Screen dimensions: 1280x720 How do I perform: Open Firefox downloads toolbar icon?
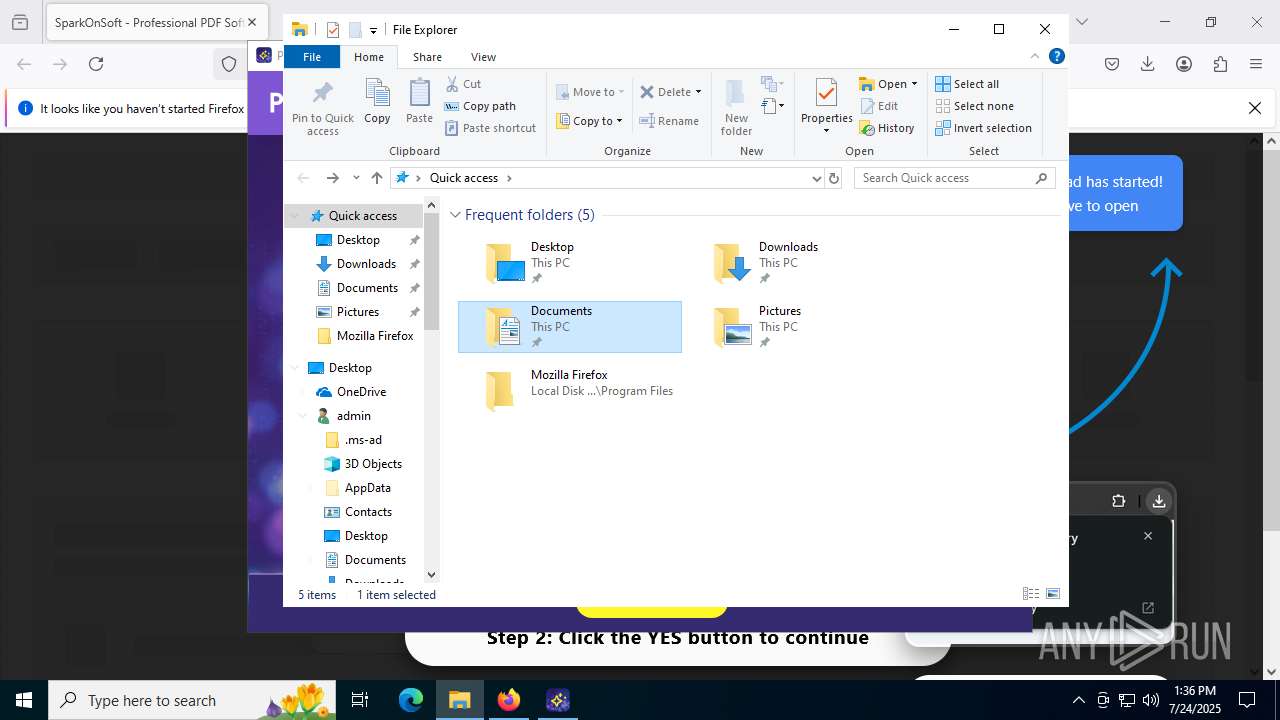(1148, 64)
